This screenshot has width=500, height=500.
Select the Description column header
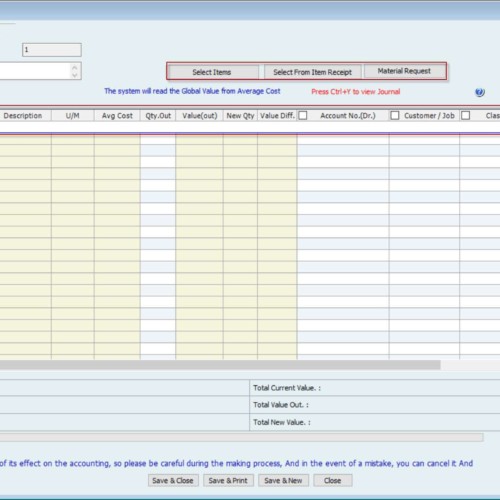point(24,116)
